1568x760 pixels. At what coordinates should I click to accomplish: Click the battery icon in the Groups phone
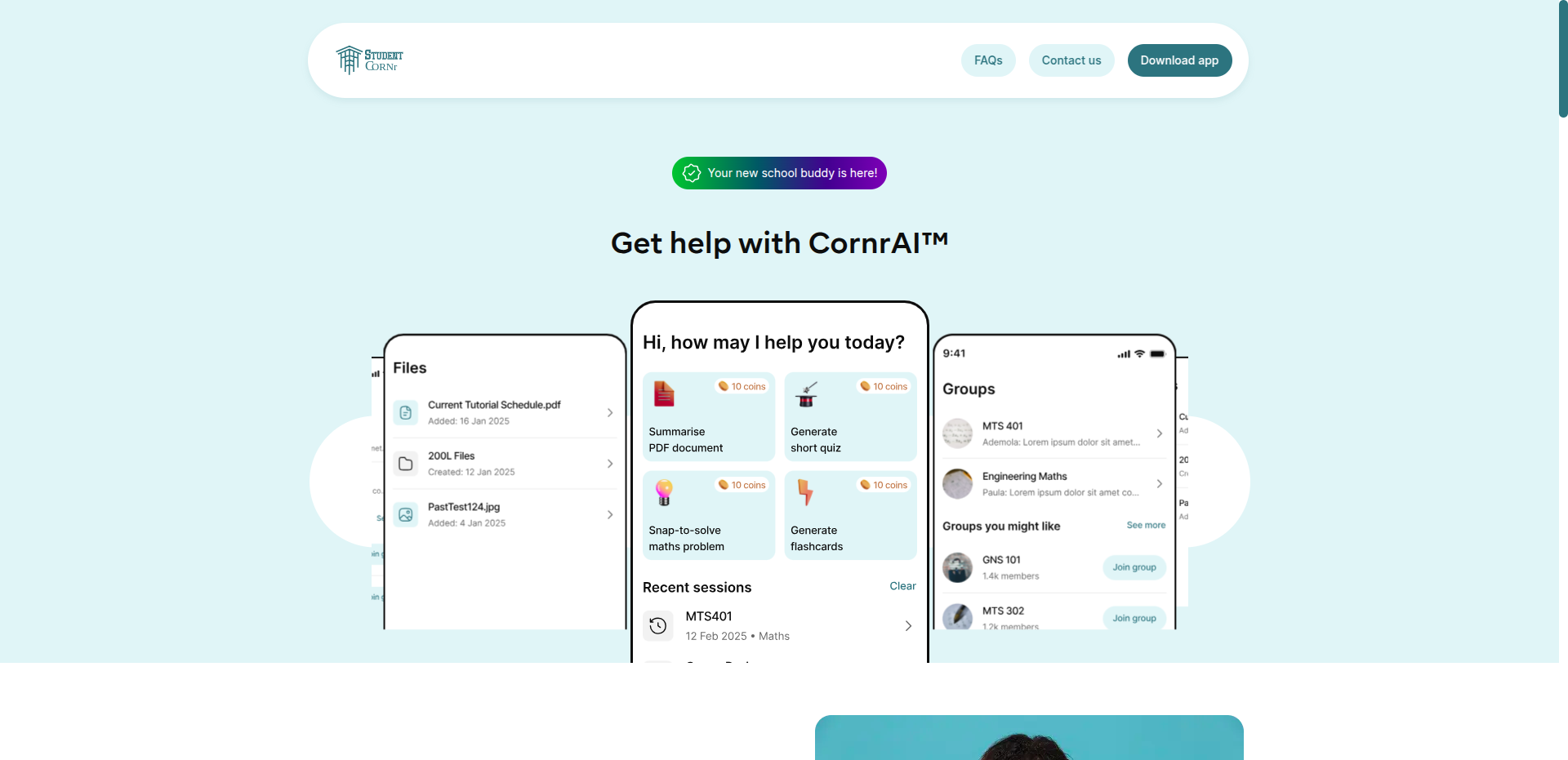[x=1157, y=353]
